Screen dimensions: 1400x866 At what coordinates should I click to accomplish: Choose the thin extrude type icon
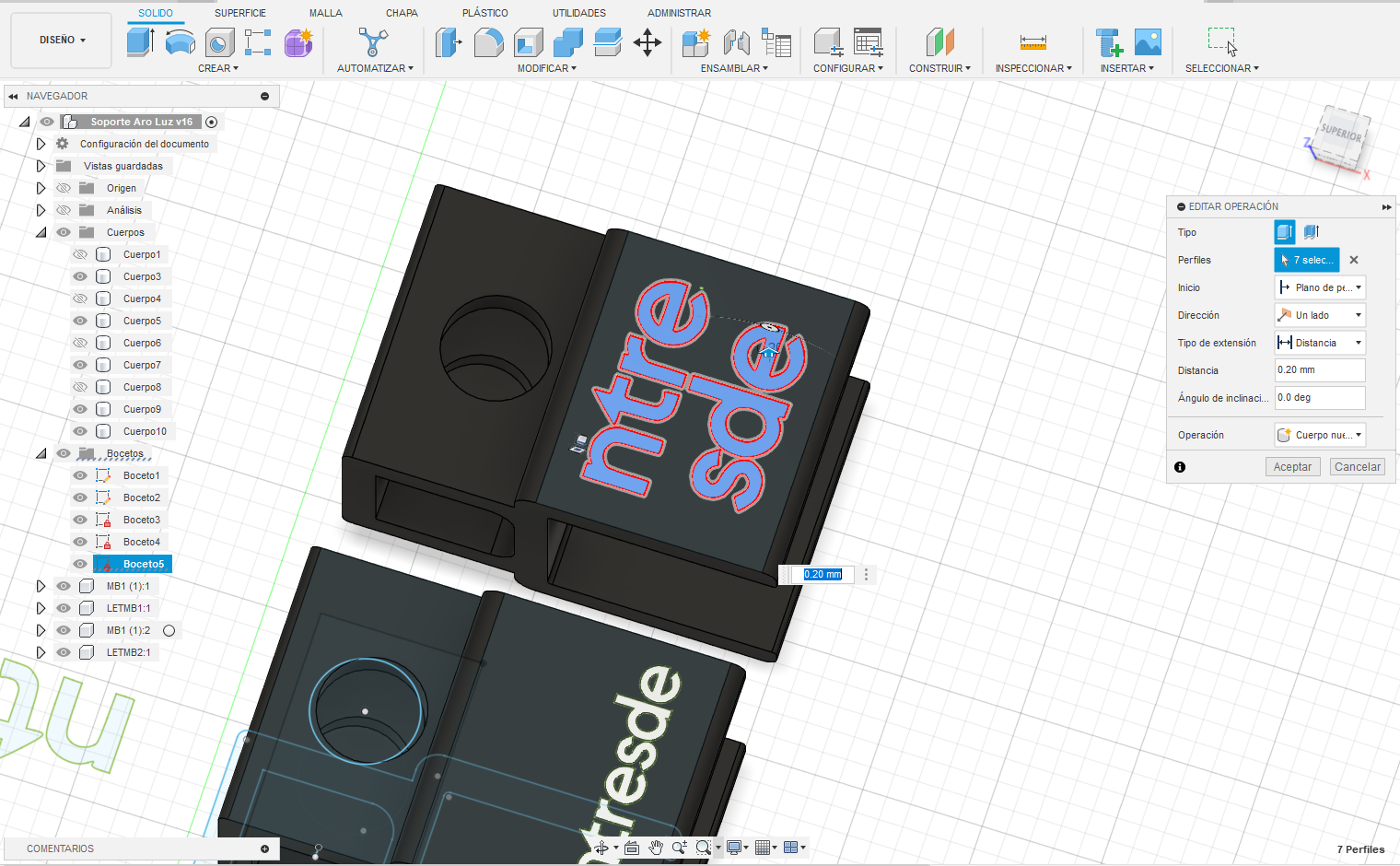(x=1312, y=232)
